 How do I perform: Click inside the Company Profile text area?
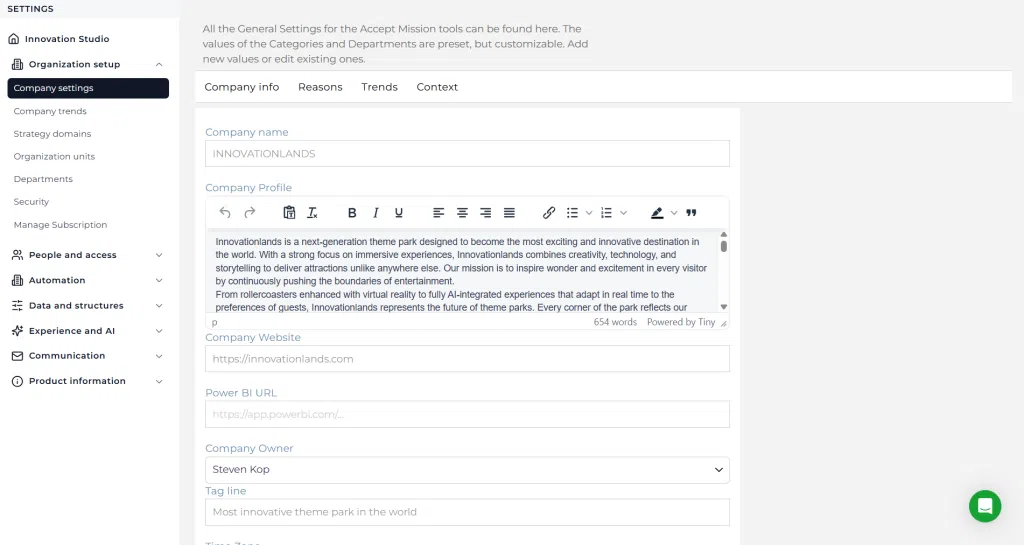(x=462, y=272)
